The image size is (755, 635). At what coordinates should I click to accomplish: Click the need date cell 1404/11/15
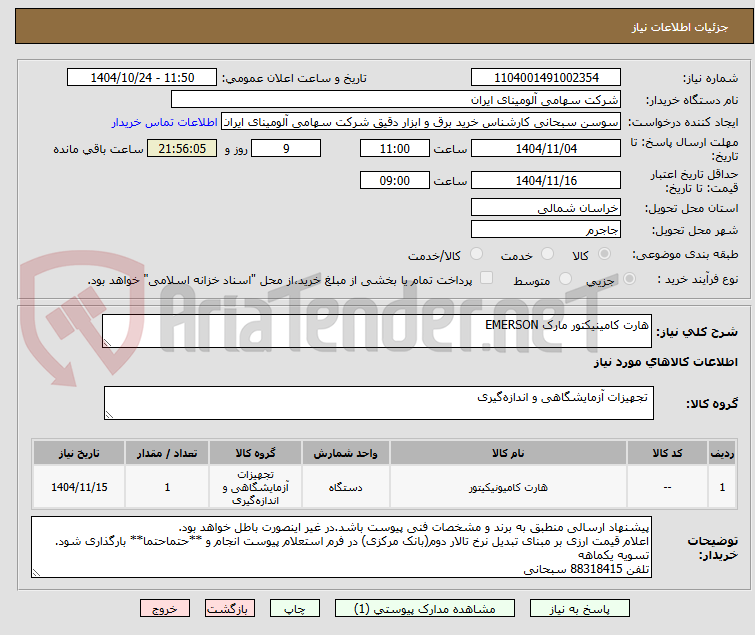[x=79, y=487]
